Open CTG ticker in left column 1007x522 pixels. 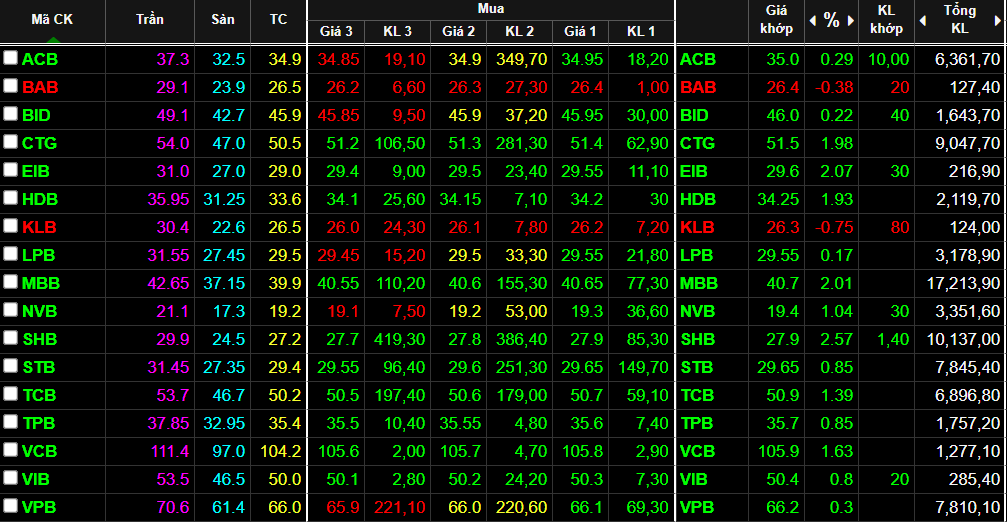pyautogui.click(x=40, y=143)
